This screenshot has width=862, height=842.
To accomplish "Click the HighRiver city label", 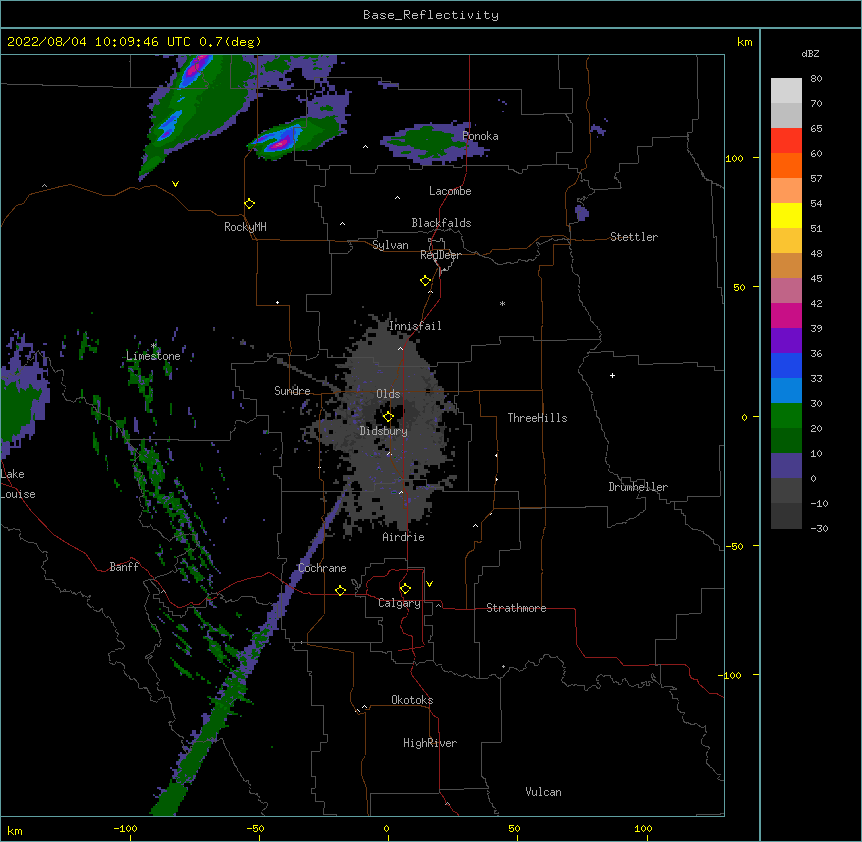I will [430, 743].
